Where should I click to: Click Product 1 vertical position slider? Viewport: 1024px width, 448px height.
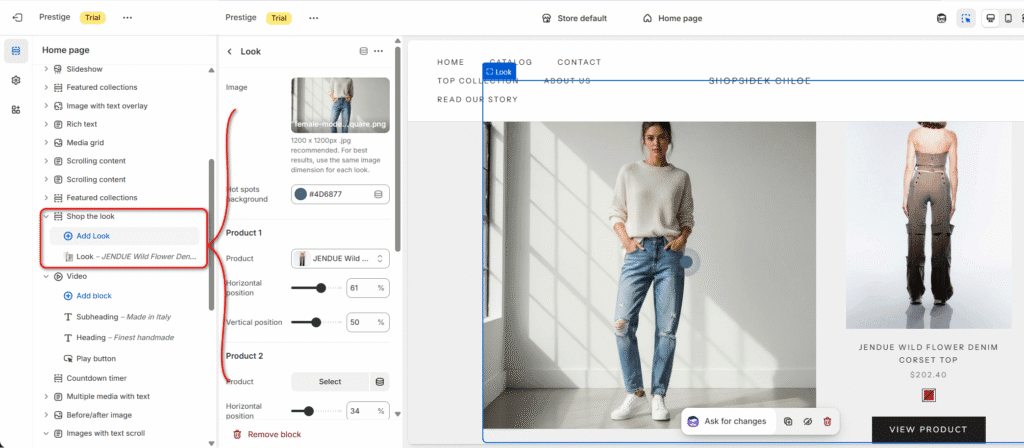point(316,322)
